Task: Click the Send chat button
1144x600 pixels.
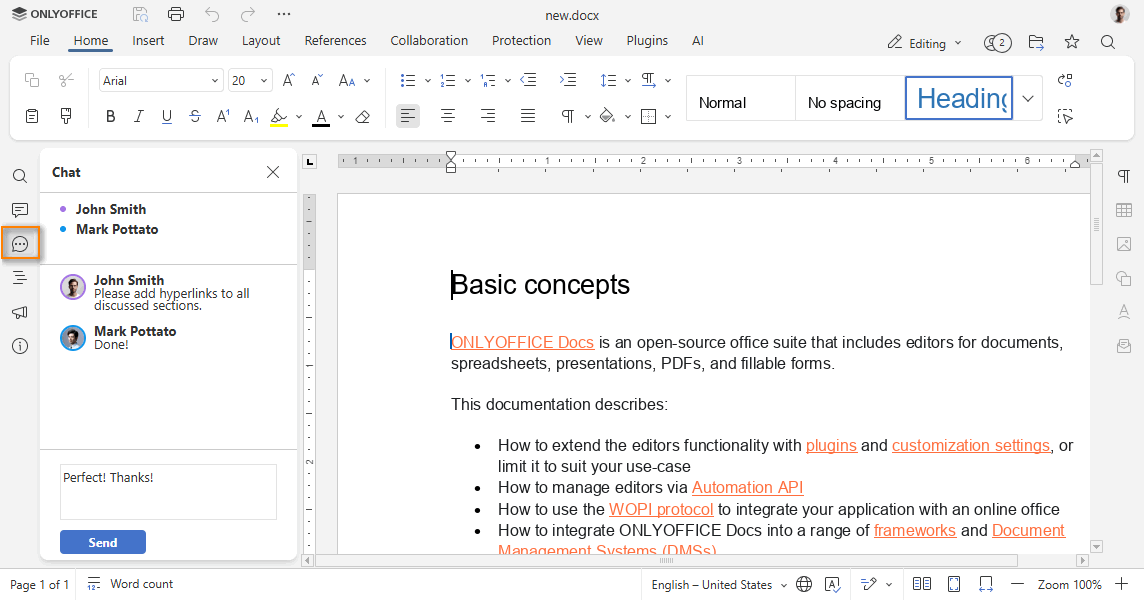Action: (103, 542)
